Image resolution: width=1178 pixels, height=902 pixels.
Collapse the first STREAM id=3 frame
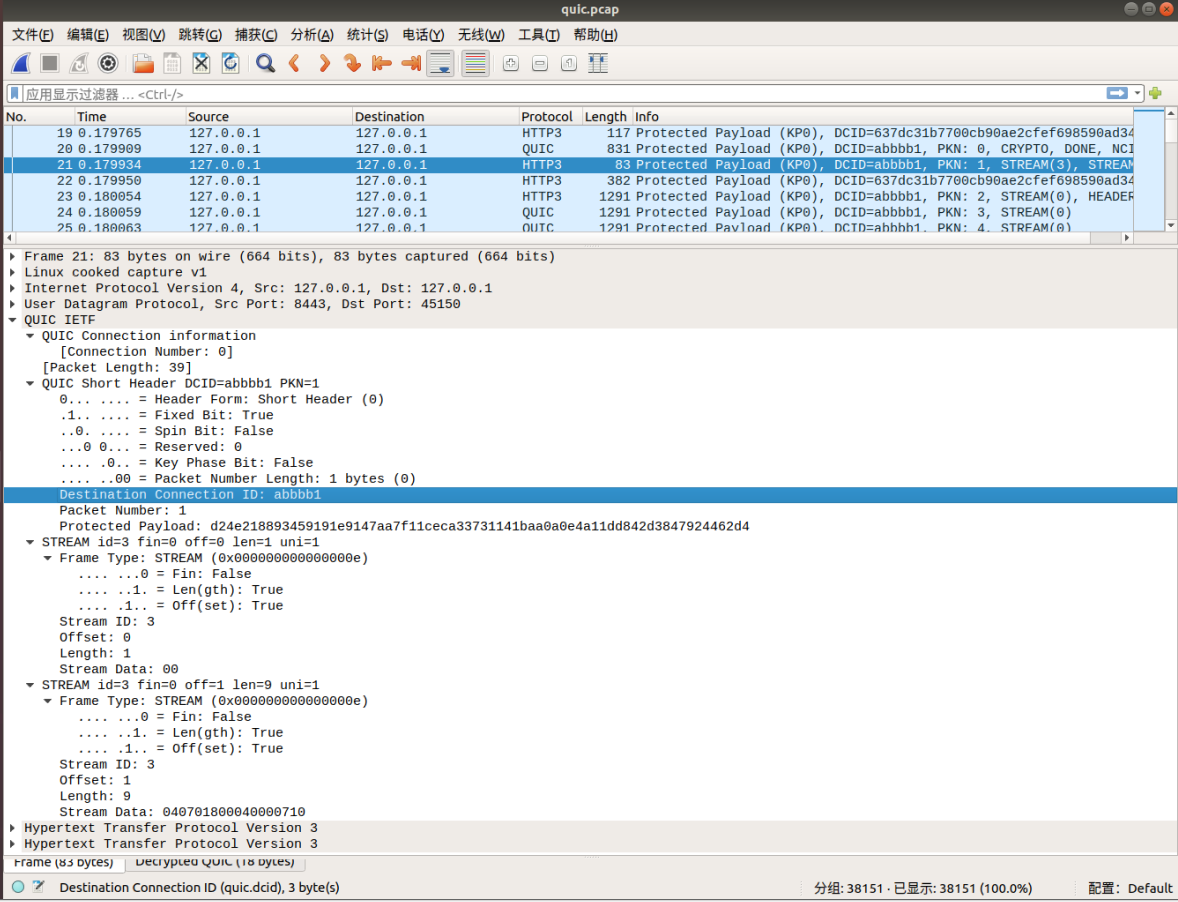pos(28,541)
